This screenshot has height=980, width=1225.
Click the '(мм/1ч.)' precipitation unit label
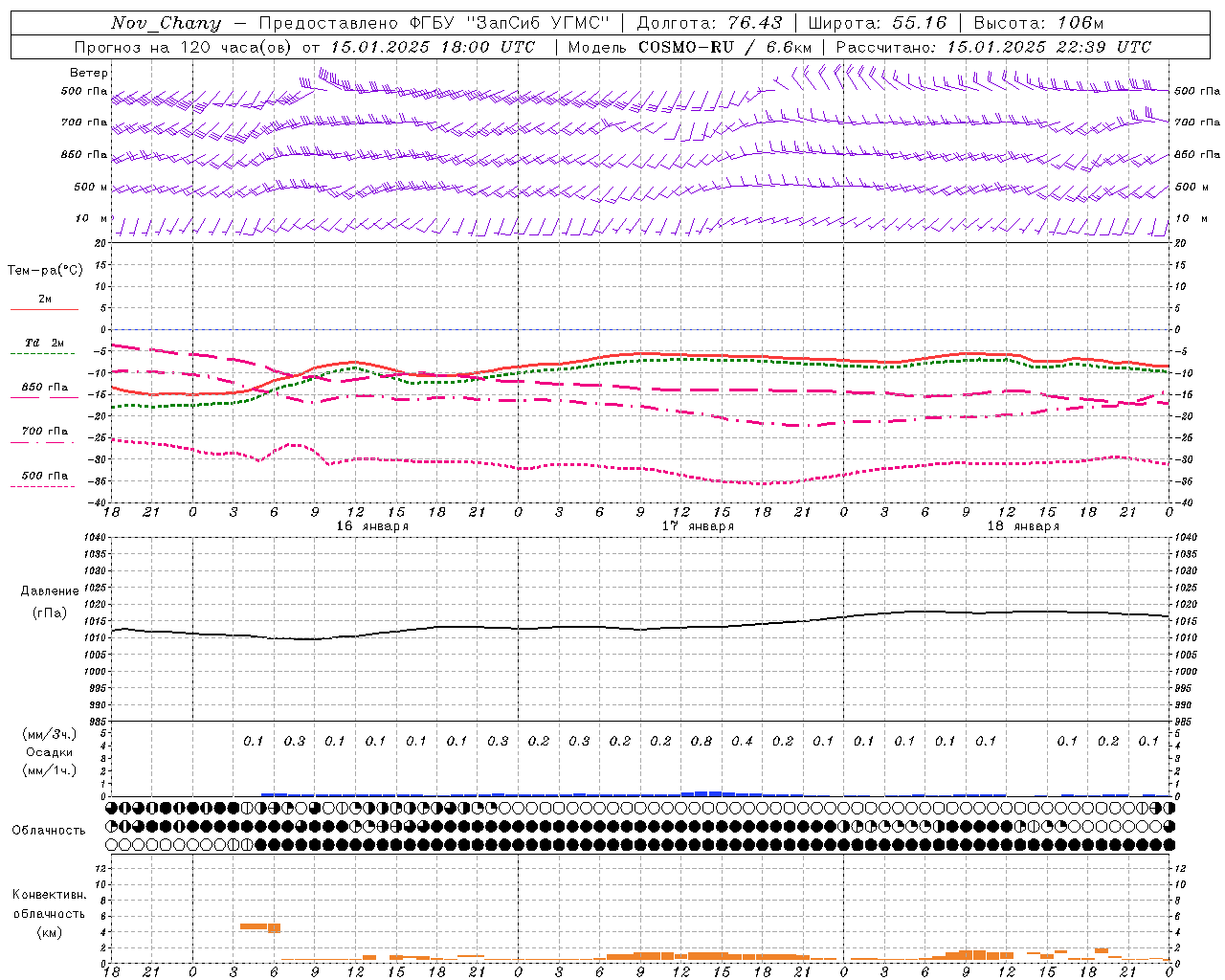pyautogui.click(x=50, y=770)
